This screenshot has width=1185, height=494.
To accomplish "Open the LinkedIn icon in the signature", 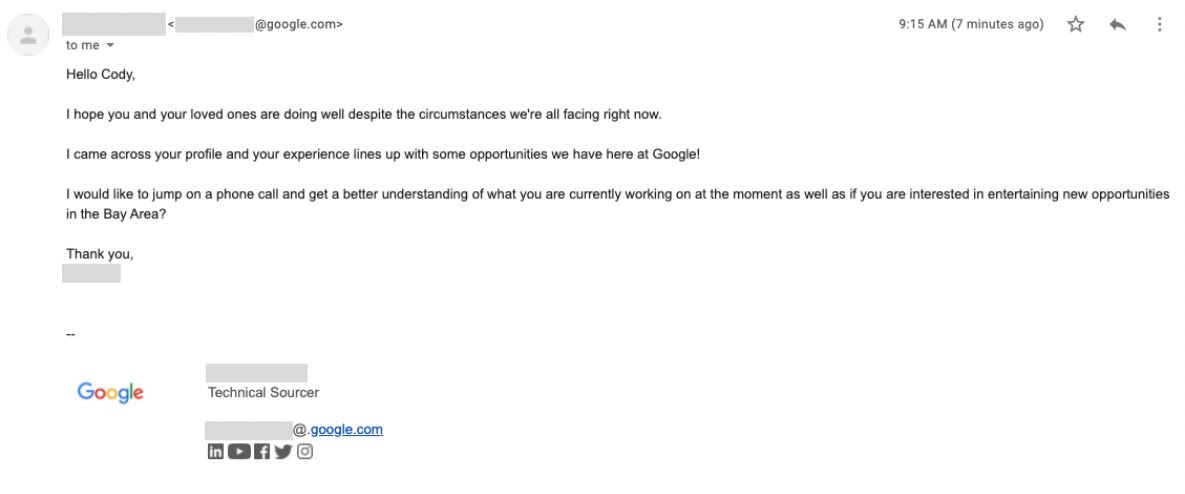I will click(x=216, y=451).
